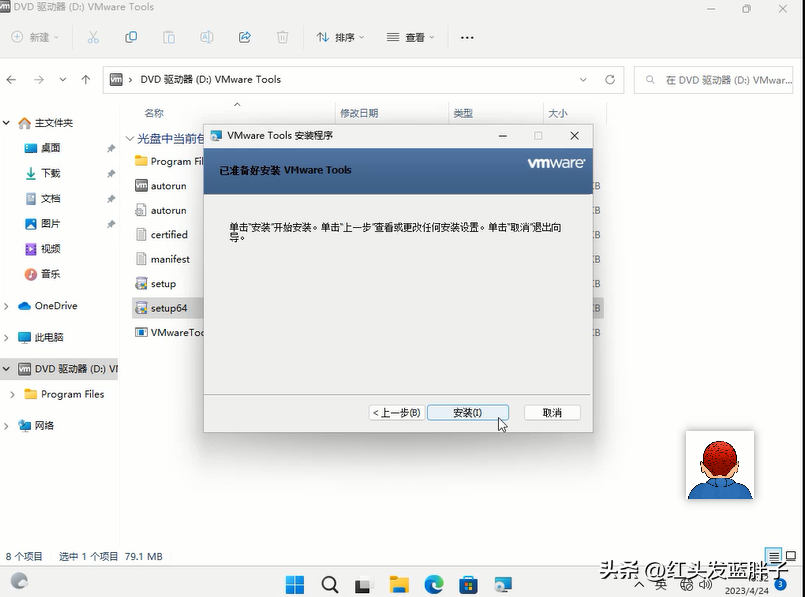
Task: Select Desktop (桌面) in sidebar
Action: click(x=50, y=148)
